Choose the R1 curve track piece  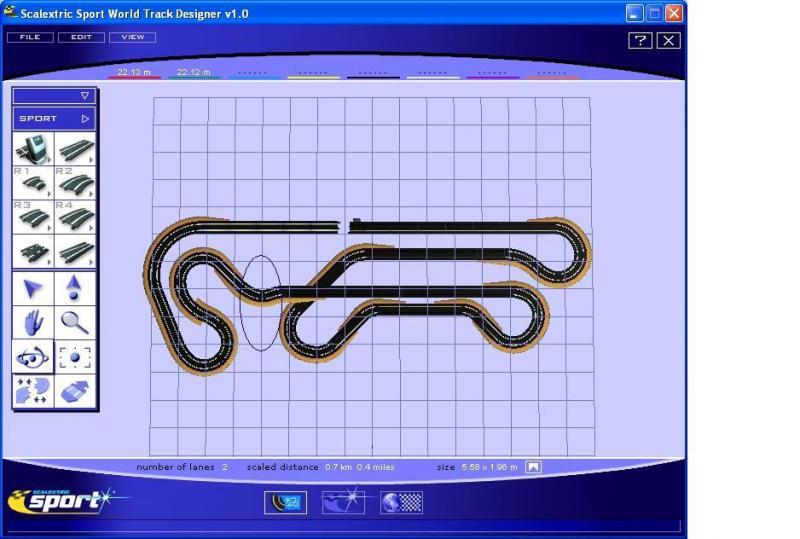point(32,184)
